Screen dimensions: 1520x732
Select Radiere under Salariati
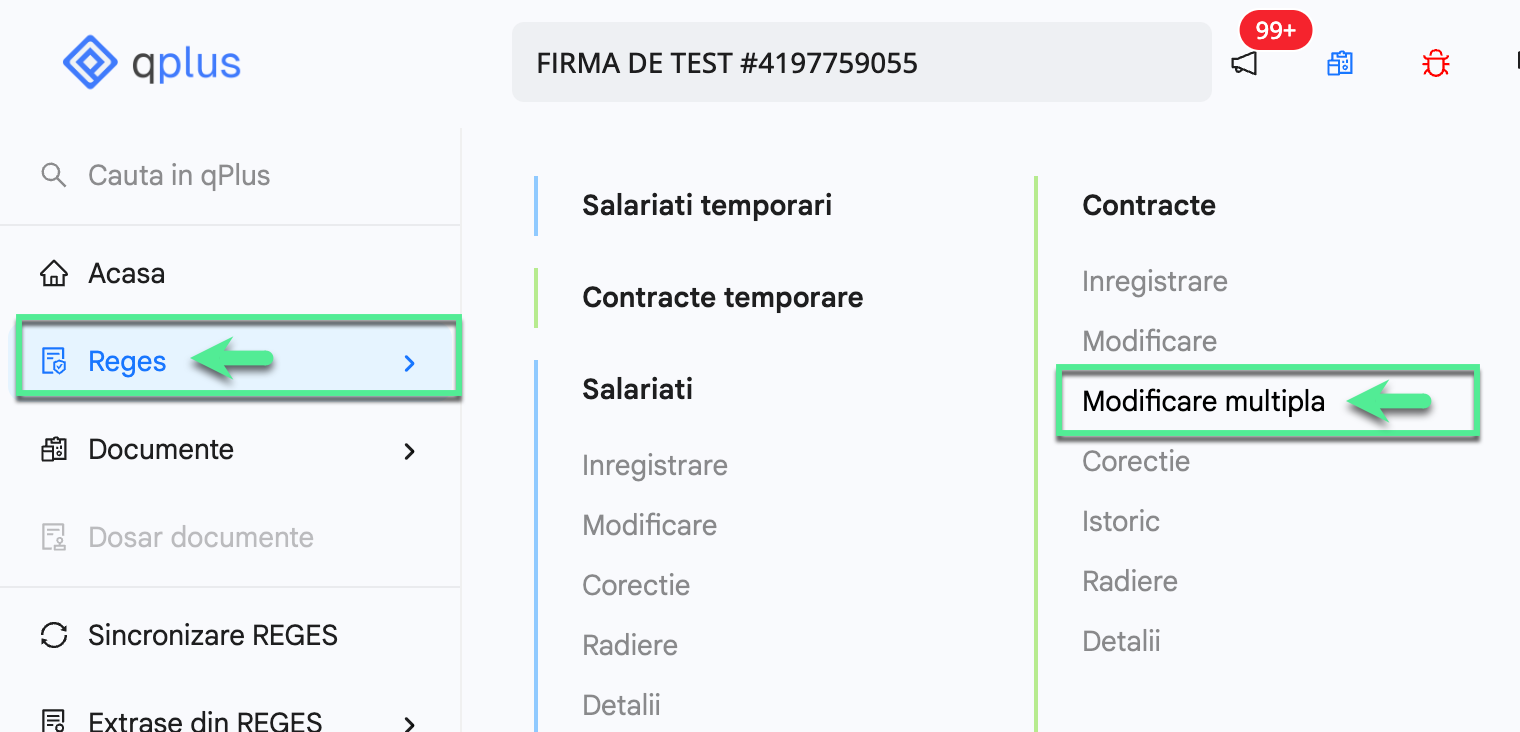coord(629,644)
